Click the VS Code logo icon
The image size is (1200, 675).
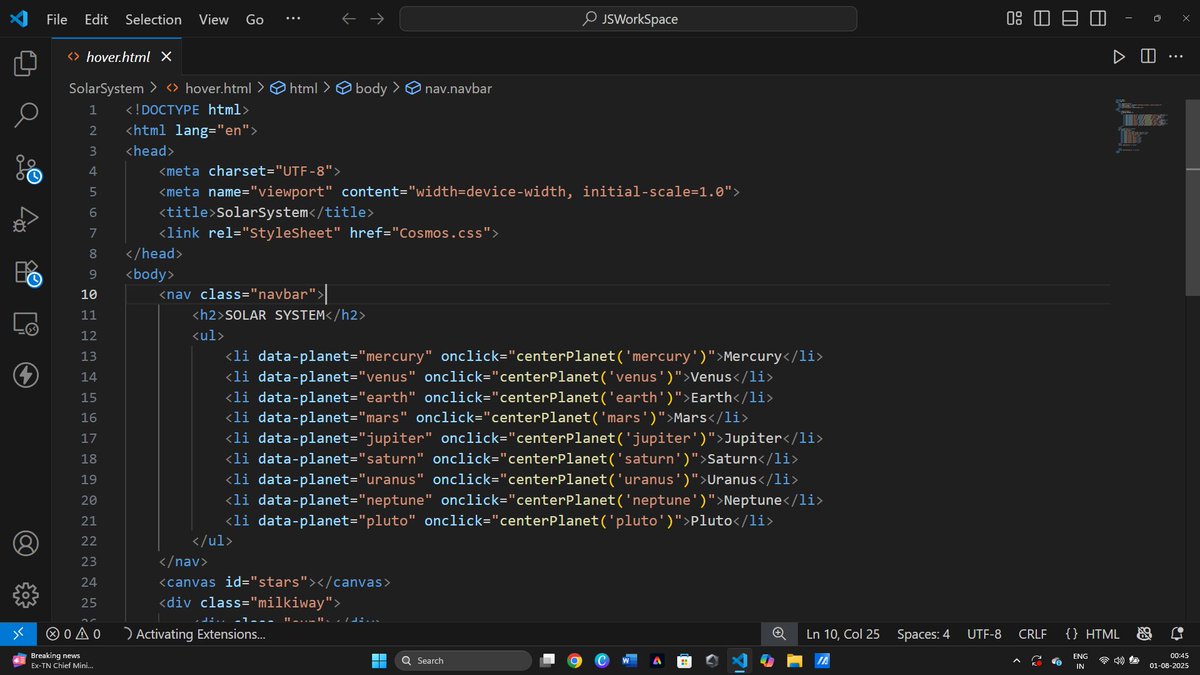coord(18,19)
